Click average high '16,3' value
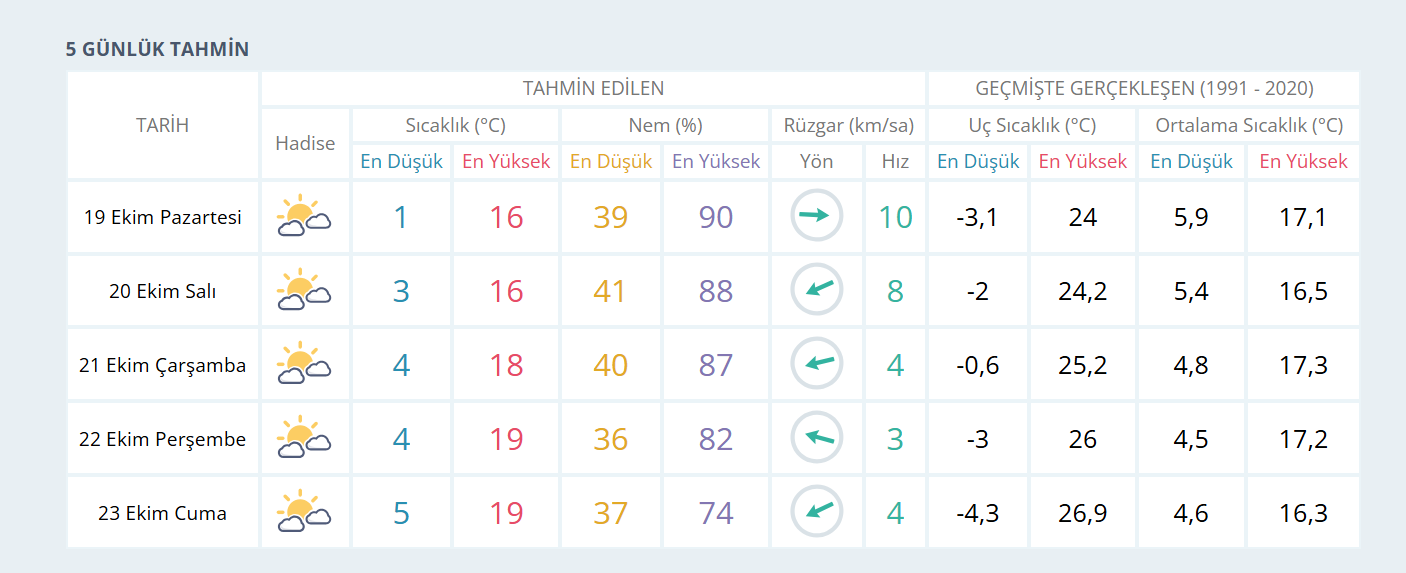Screen dimensions: 1406x573 [x=1303, y=513]
